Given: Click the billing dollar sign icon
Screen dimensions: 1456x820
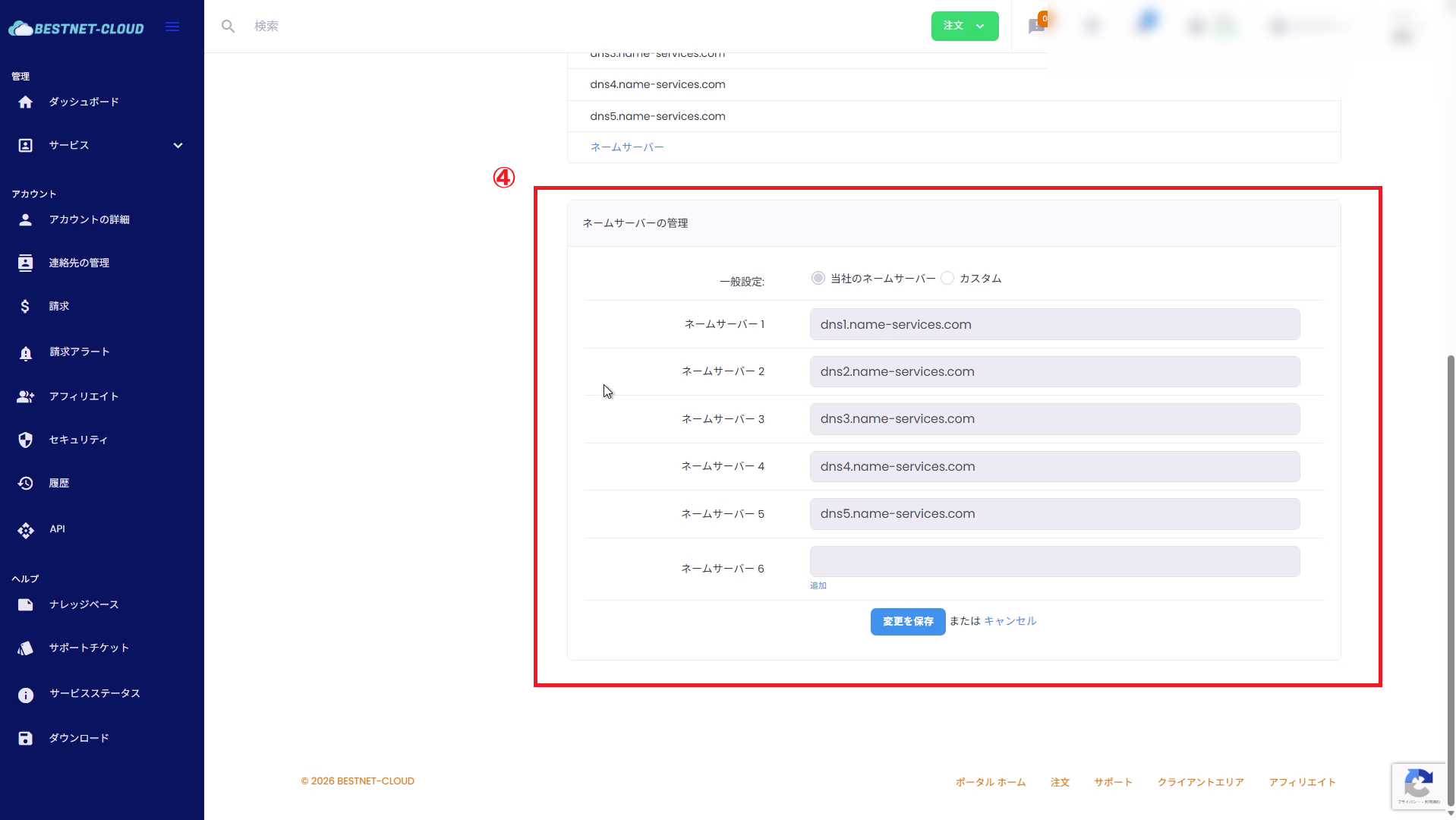Looking at the screenshot, I should tap(25, 306).
